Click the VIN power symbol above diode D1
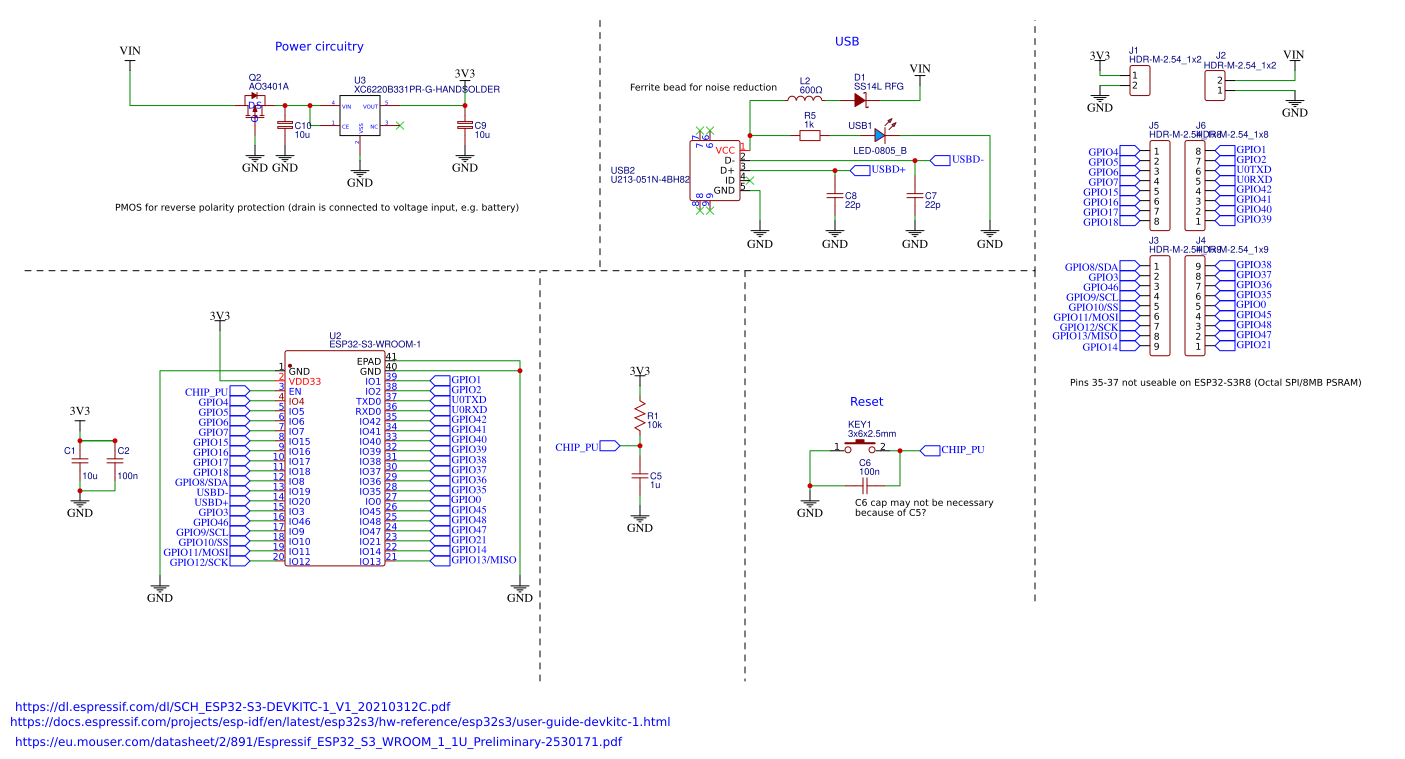Viewport: 1405px width, 759px height. pyautogui.click(x=919, y=72)
